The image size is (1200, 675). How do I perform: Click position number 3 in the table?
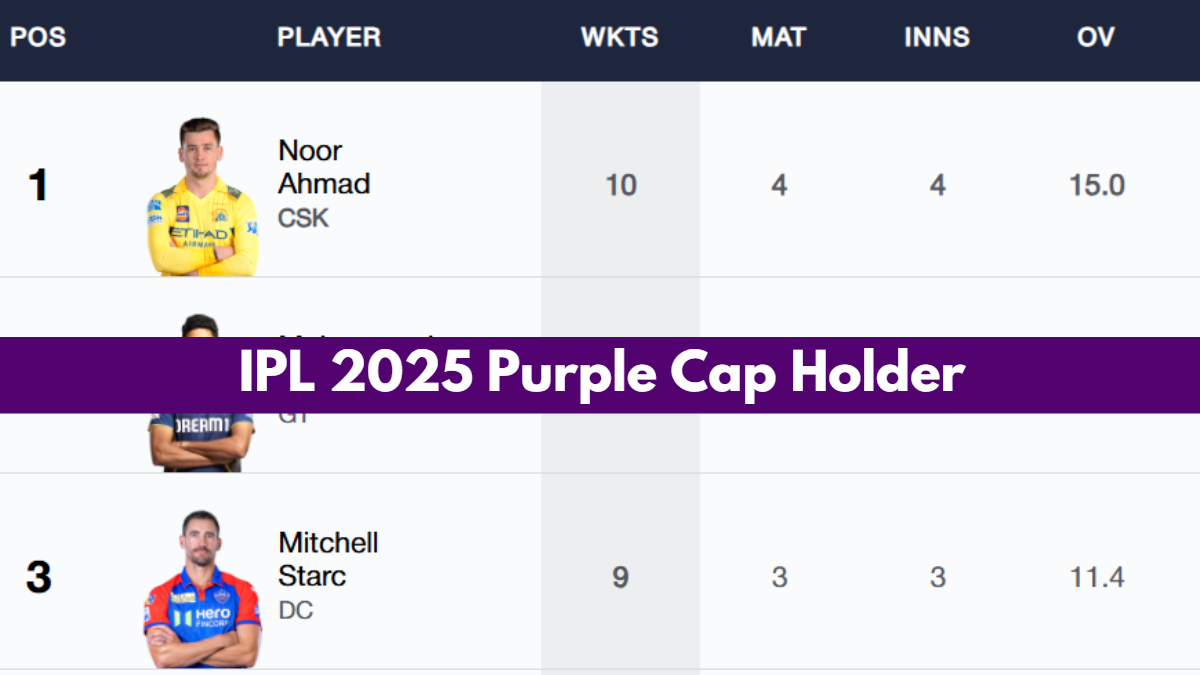pyautogui.click(x=38, y=577)
